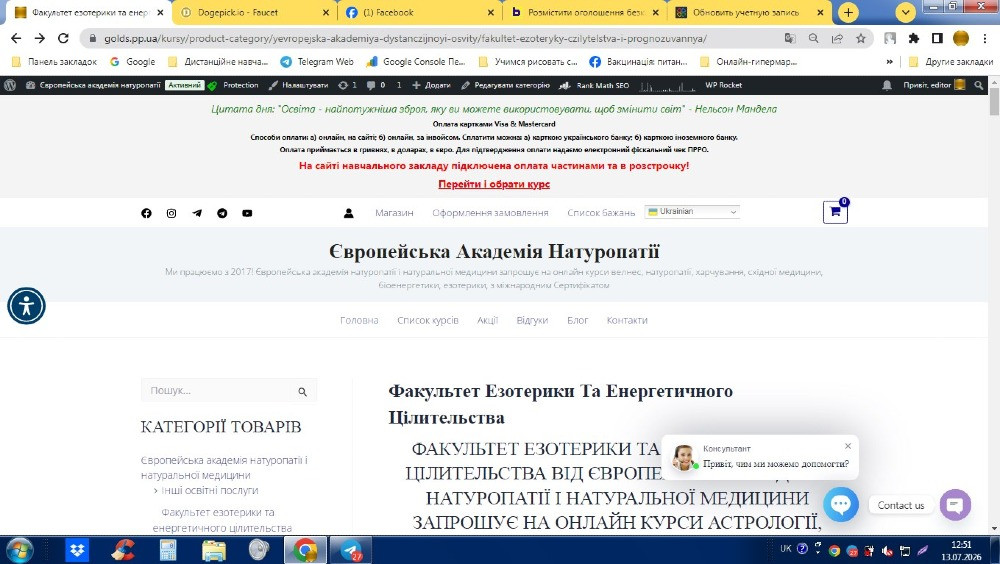Open the Instagram social icon in header
This screenshot has height=564, width=1000.
172,213
